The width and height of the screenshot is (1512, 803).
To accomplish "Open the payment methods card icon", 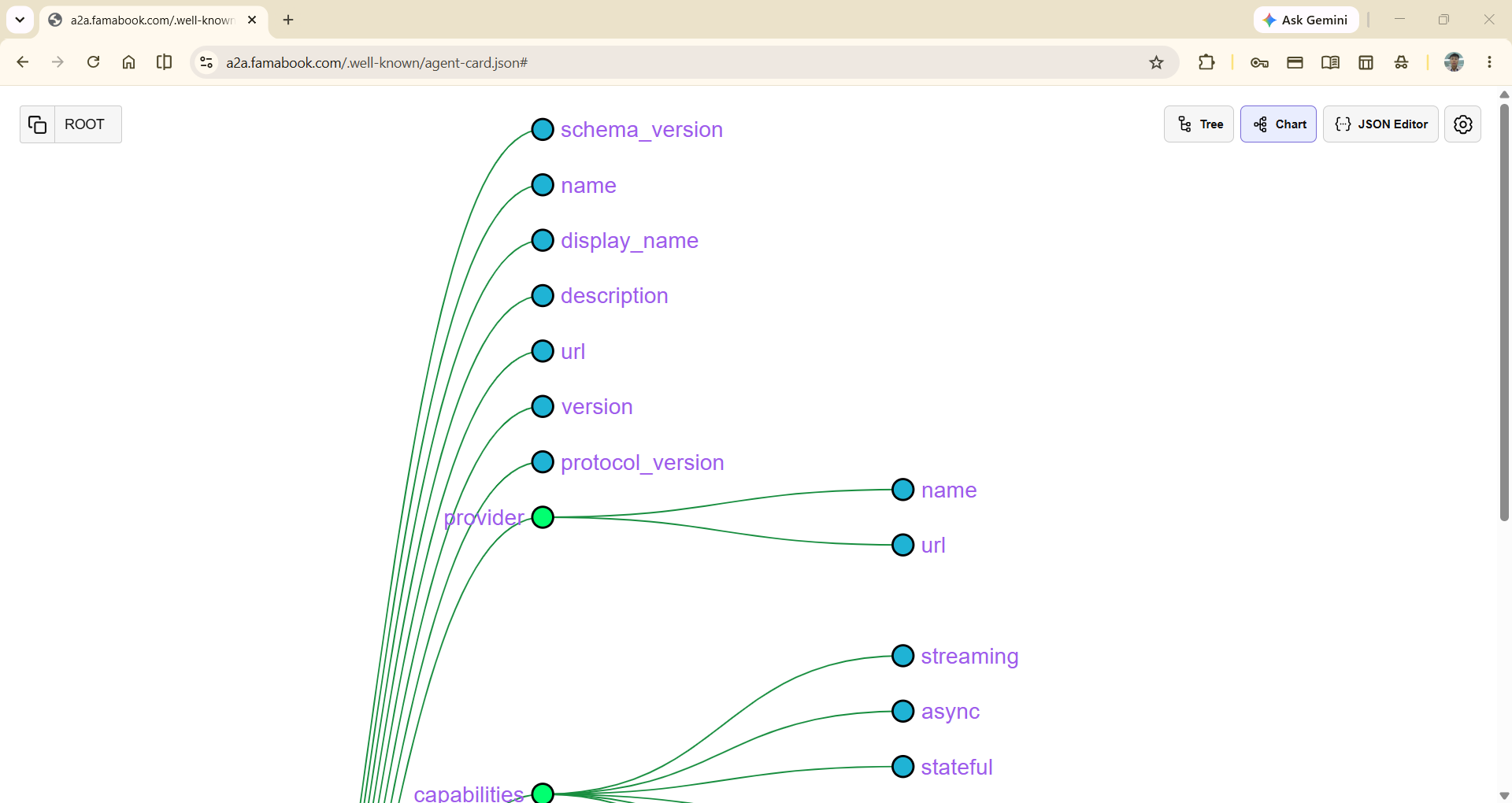I will (x=1295, y=62).
